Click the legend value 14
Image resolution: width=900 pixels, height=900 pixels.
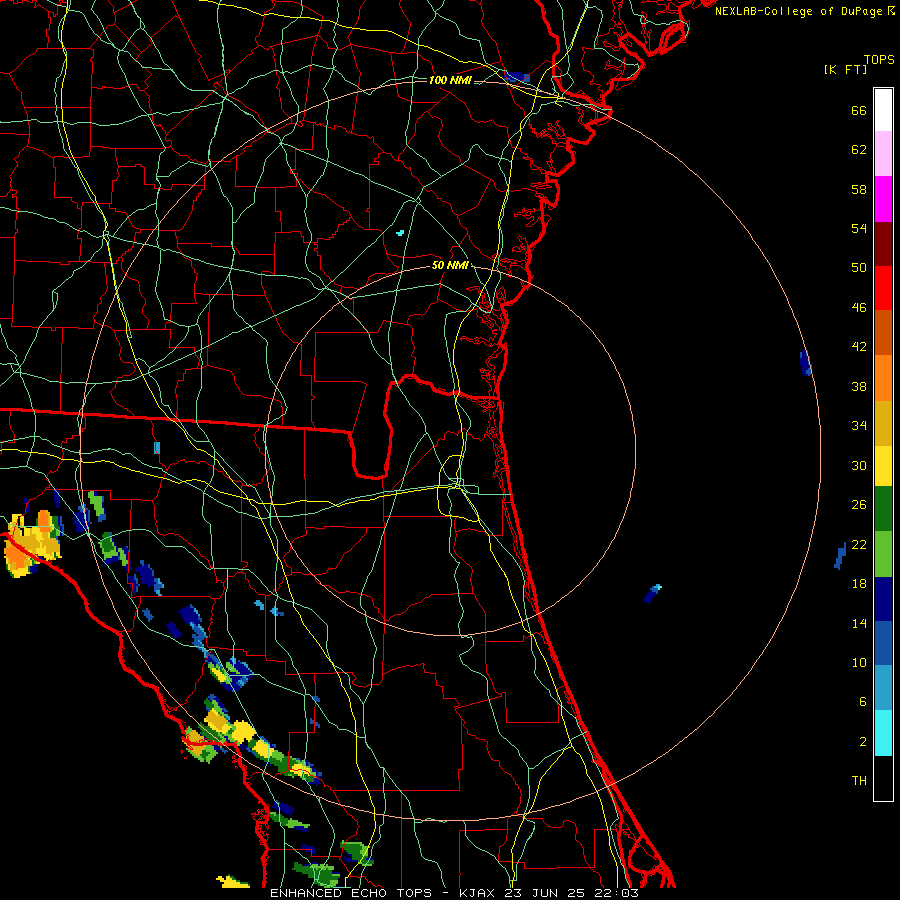tap(859, 623)
